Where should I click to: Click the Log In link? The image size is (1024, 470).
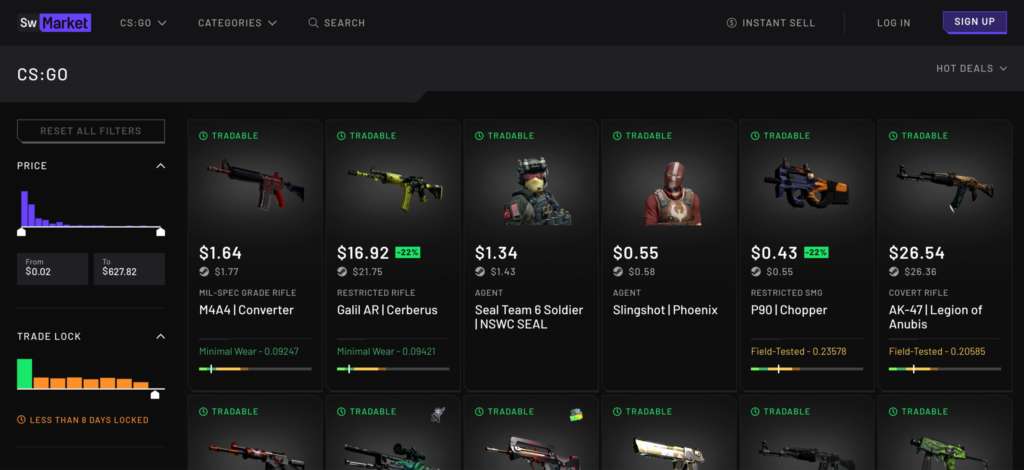click(893, 23)
